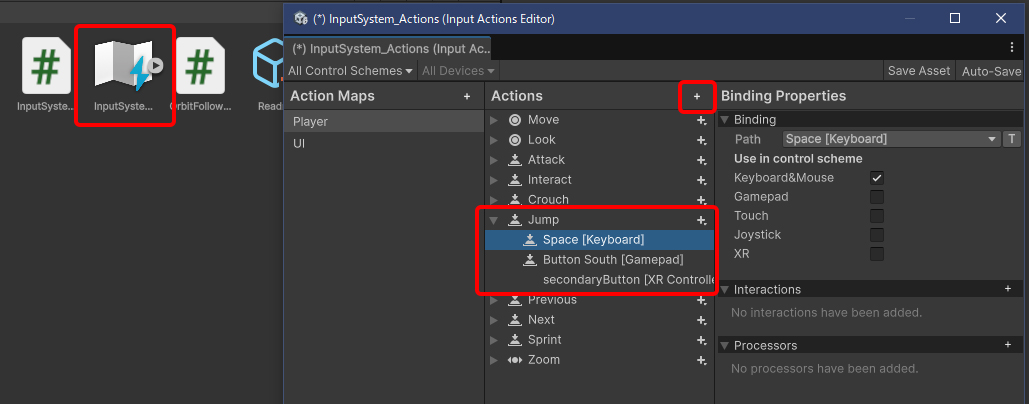Select the UI action map
1029x404 pixels.
[x=385, y=143]
